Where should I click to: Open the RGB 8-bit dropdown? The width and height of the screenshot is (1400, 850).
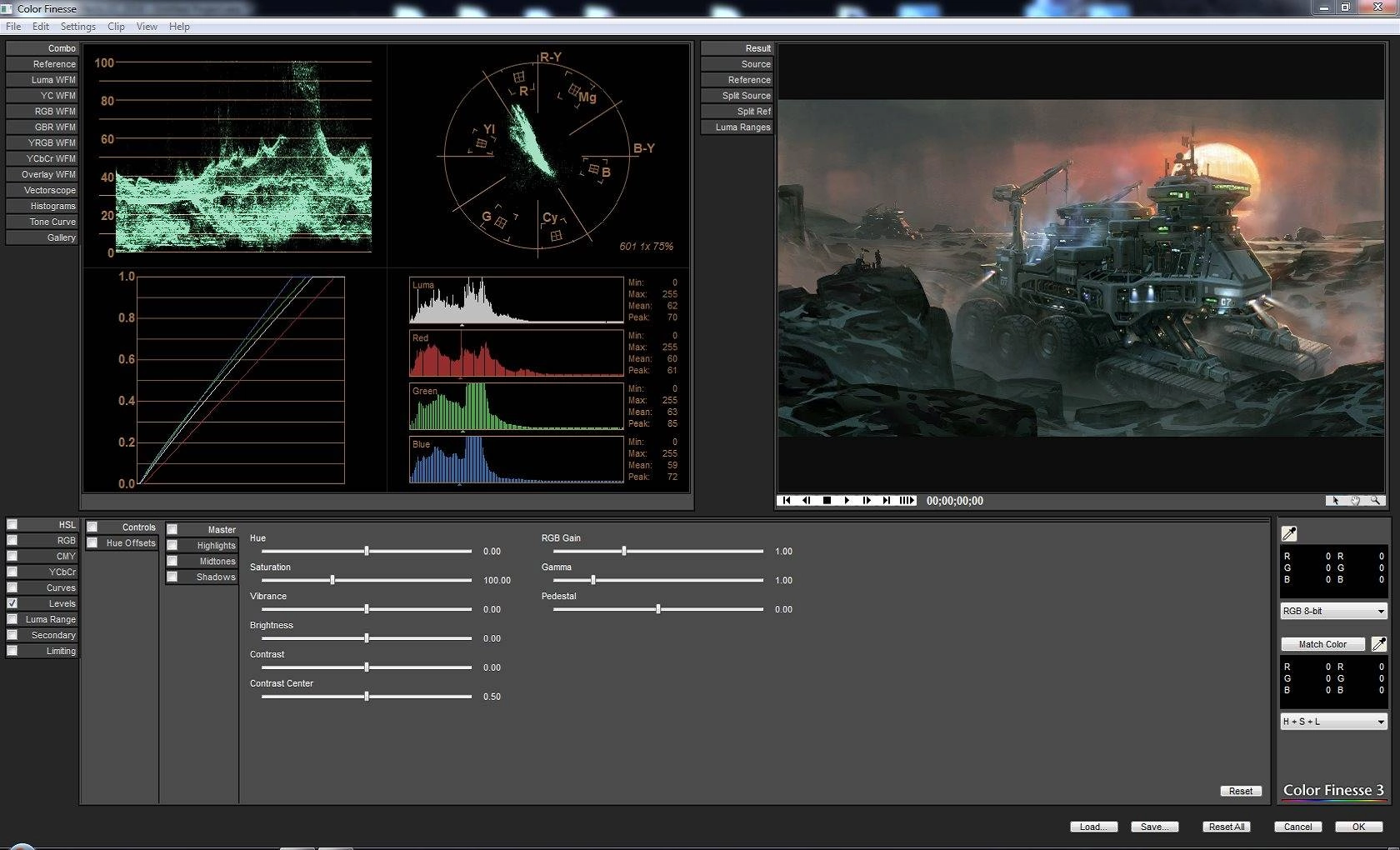[1333, 611]
